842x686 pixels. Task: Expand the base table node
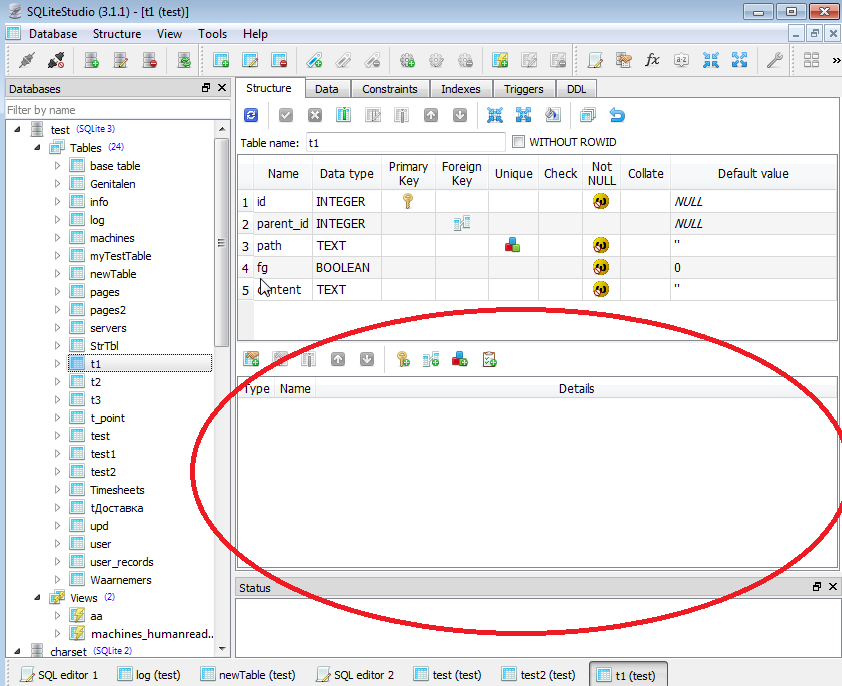pyautogui.click(x=57, y=165)
